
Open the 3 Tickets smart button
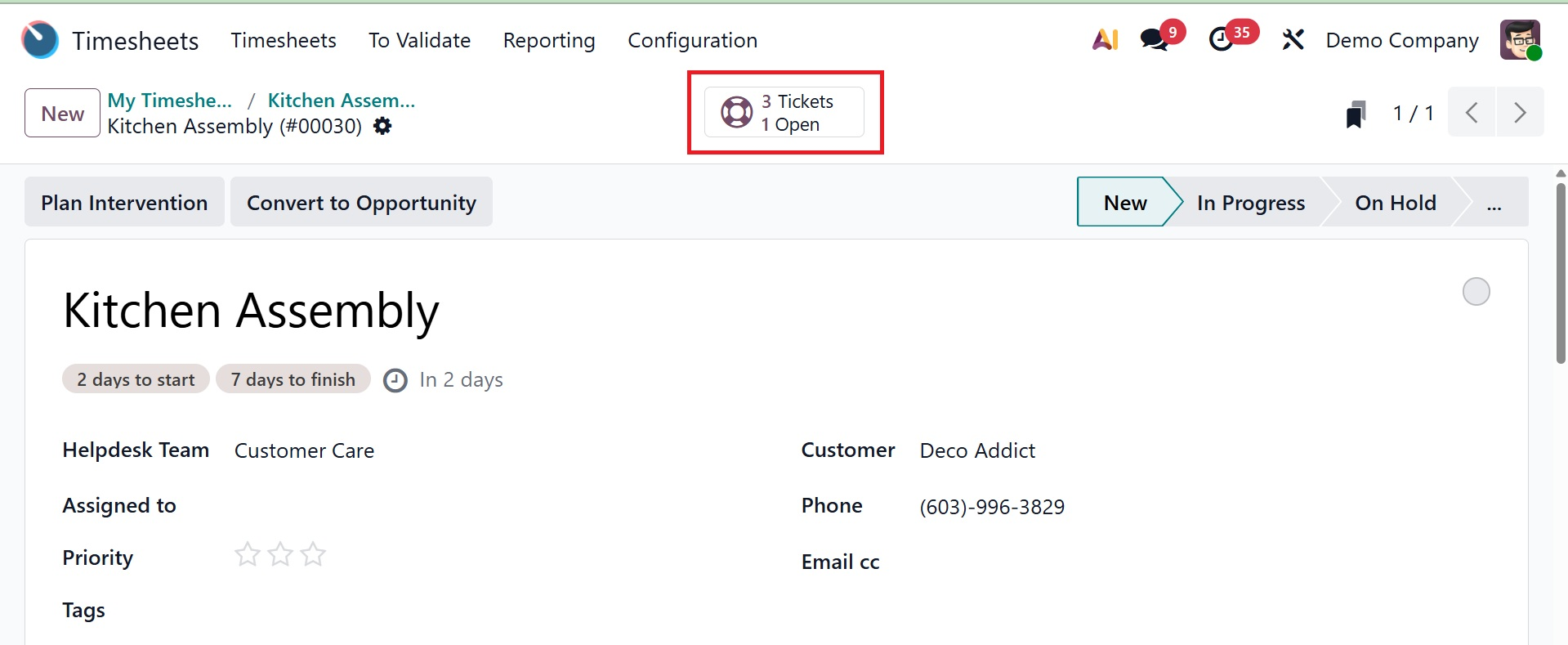point(784,113)
